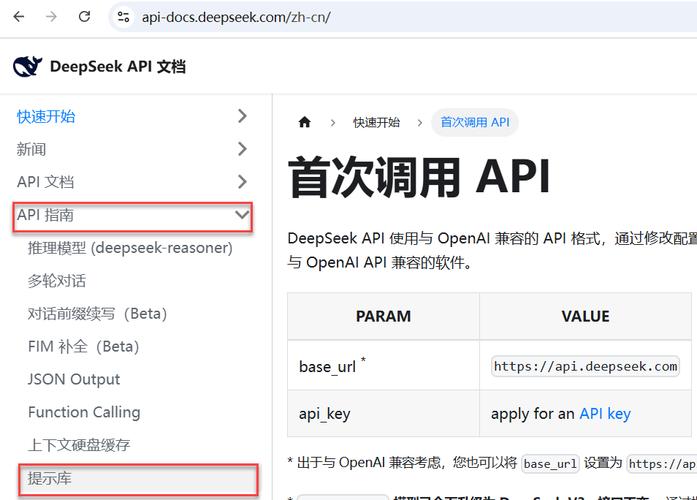Select 新闻 in the sidebar

[x=31, y=149]
